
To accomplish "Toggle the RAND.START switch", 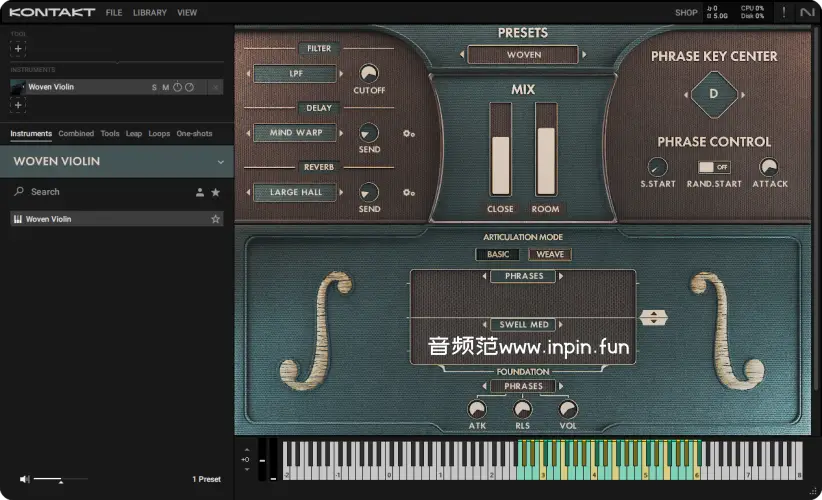I will (x=713, y=167).
